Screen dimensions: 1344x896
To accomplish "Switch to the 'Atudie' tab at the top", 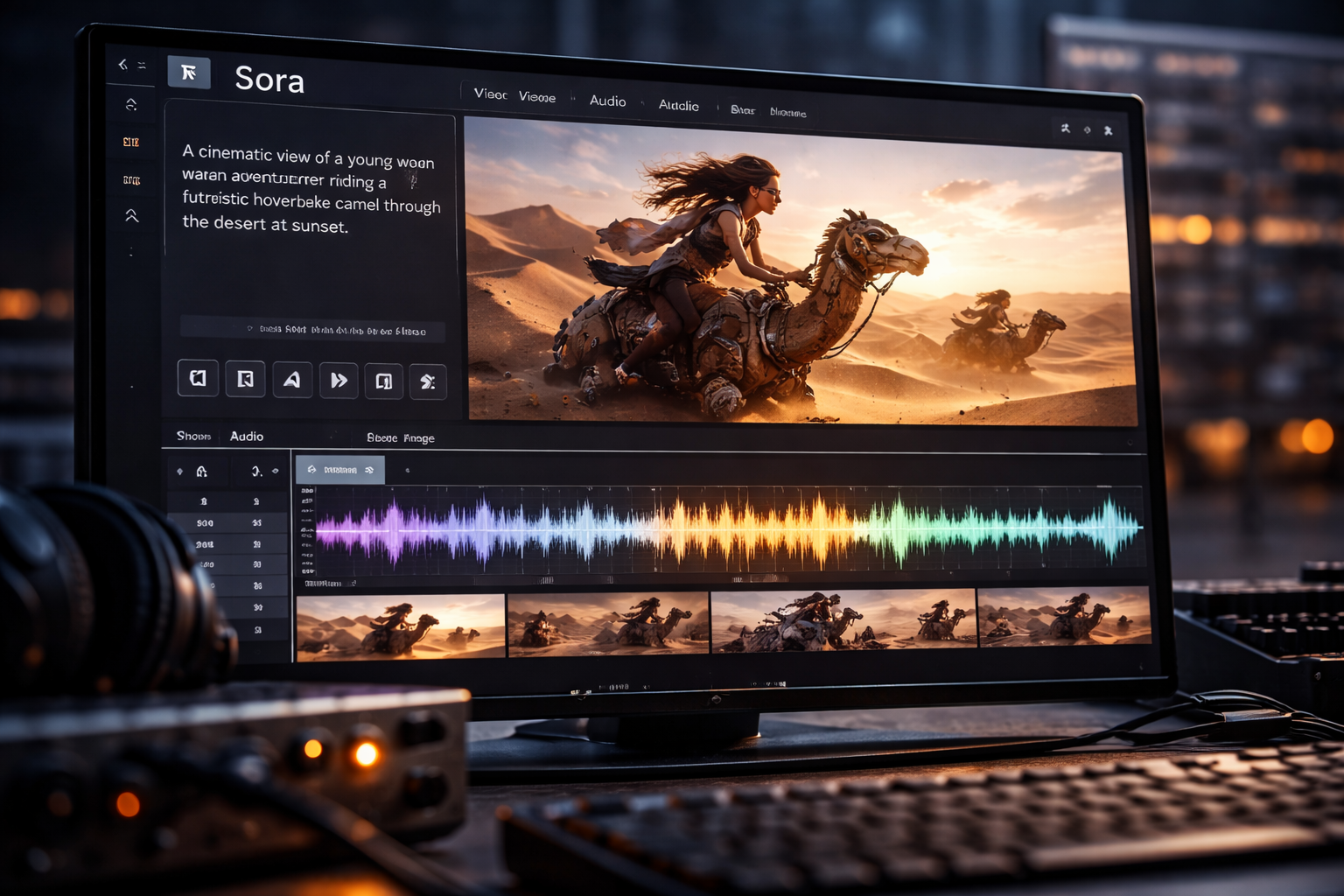I will 679,105.
